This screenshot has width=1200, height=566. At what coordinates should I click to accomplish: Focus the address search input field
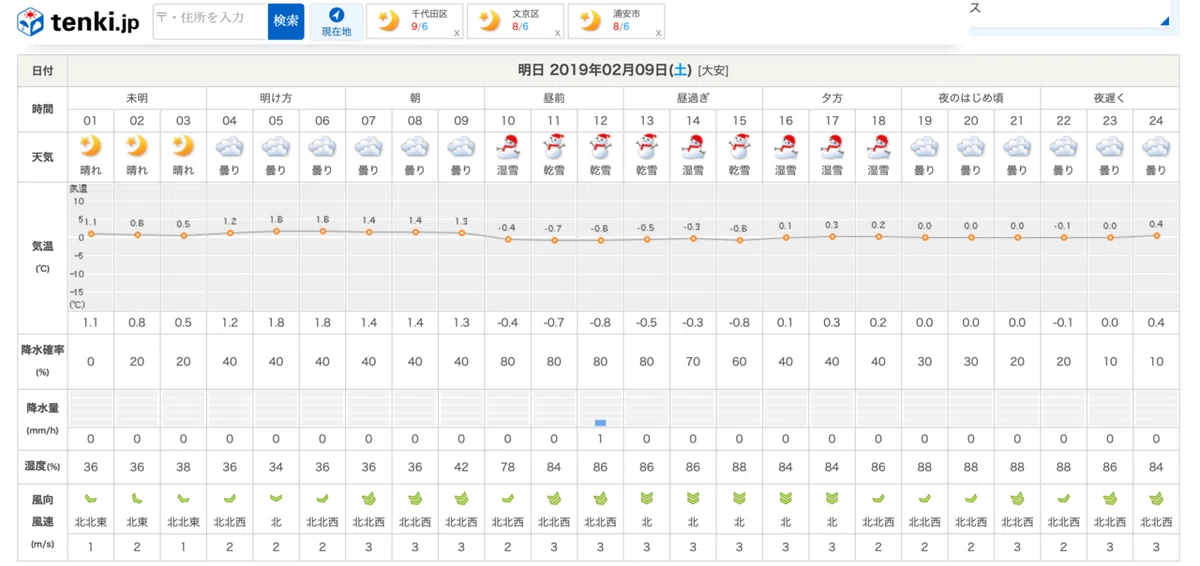pos(210,21)
